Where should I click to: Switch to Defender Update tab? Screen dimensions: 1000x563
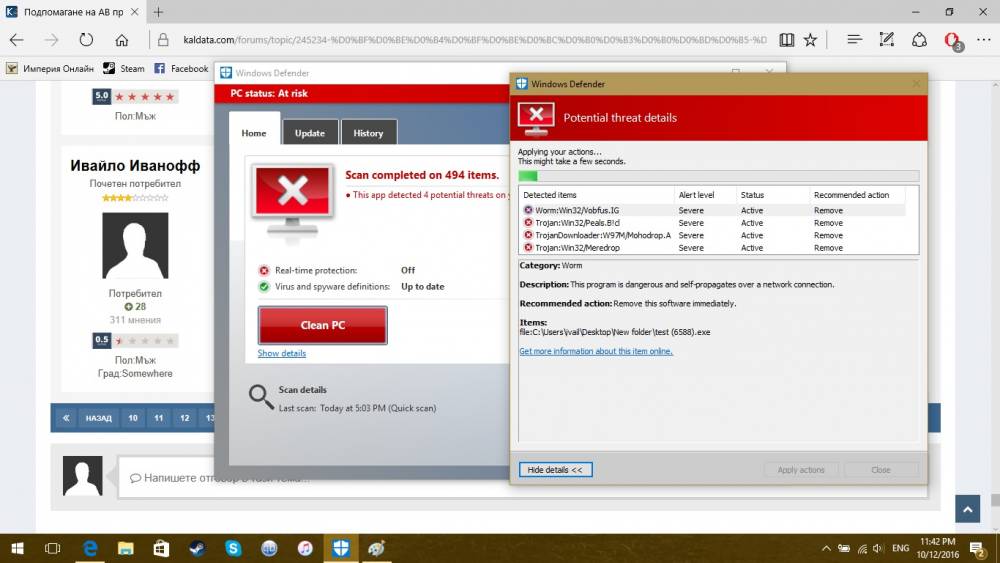pos(310,133)
